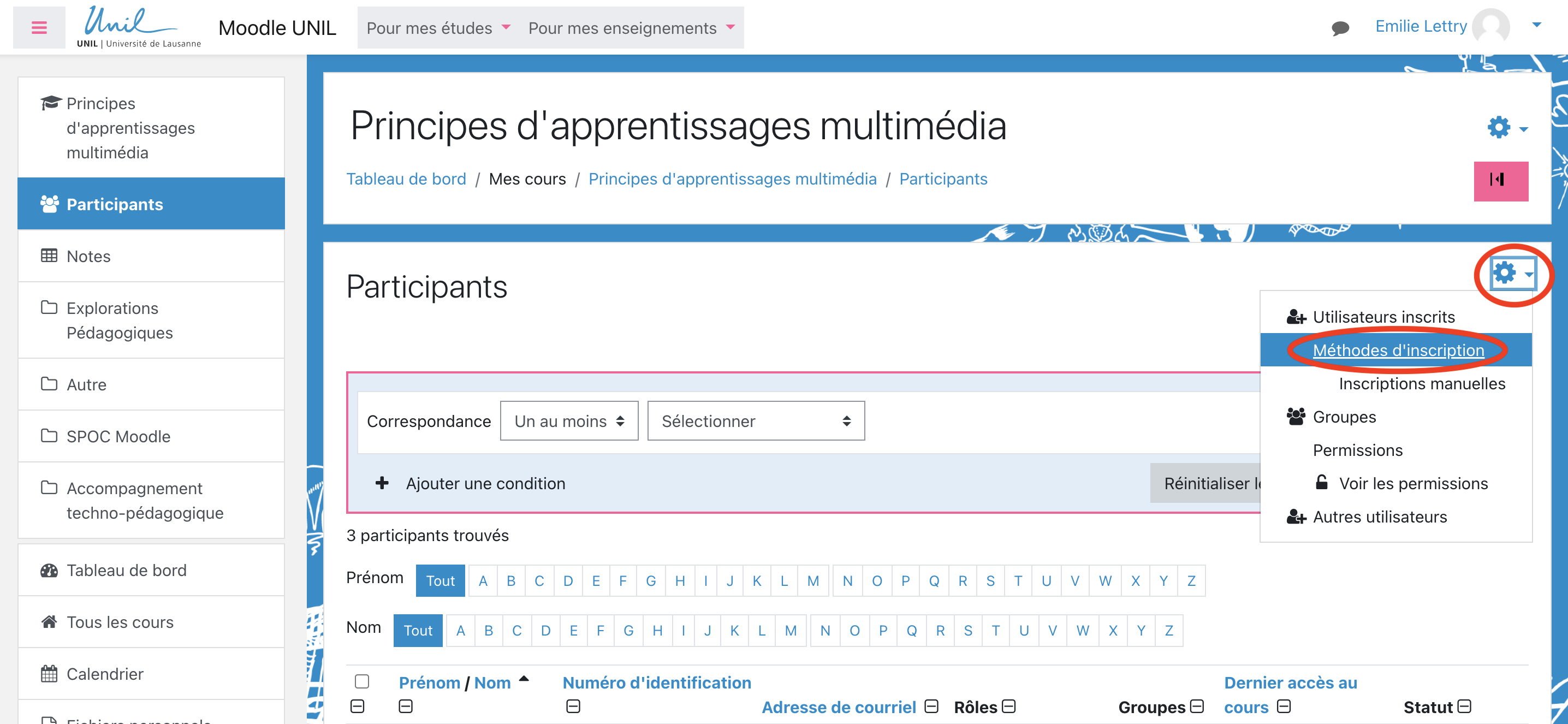Hide the Groupes column
The width and height of the screenshot is (1568, 724).
(x=1197, y=707)
